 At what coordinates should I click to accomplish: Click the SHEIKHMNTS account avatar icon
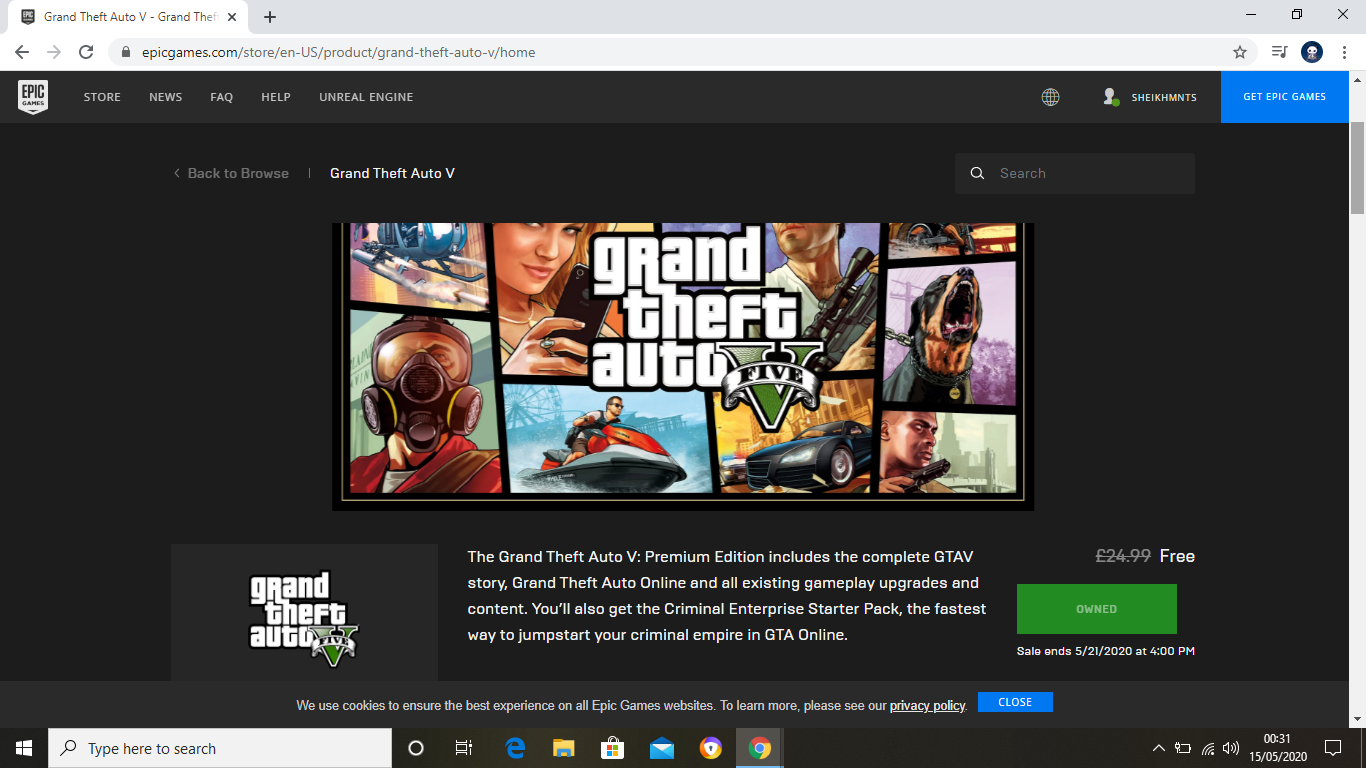[1110, 97]
